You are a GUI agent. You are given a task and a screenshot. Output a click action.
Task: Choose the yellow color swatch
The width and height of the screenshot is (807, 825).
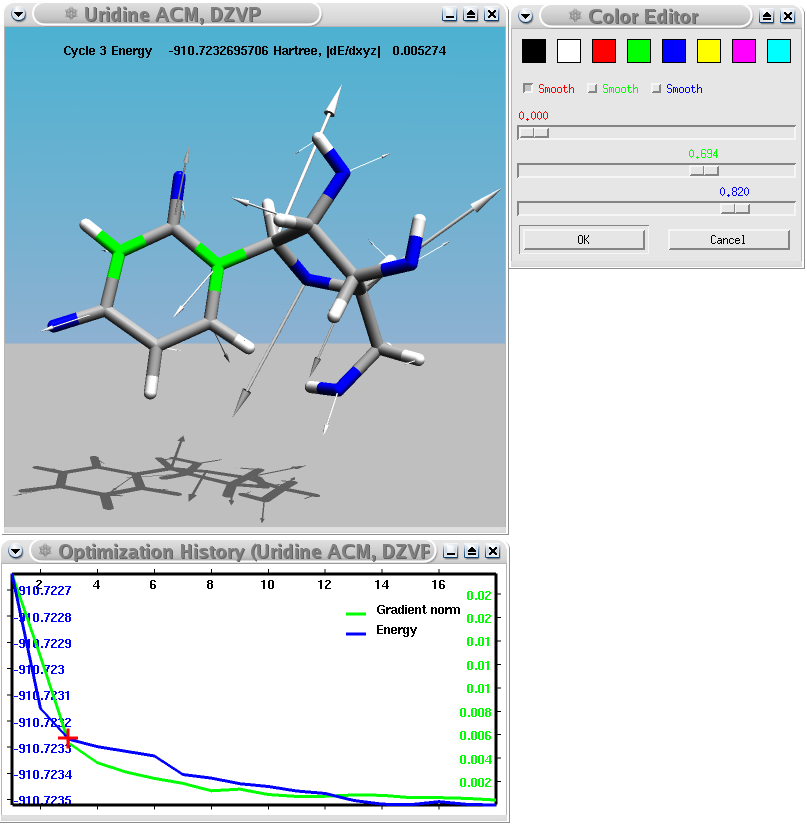point(709,51)
